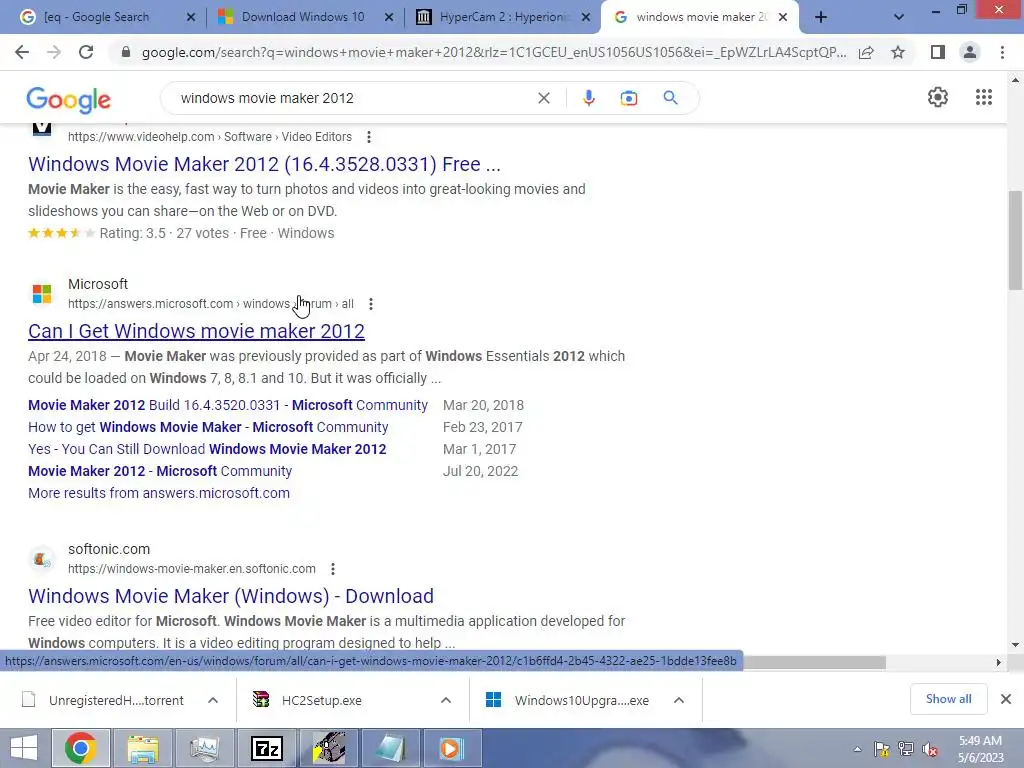1024x768 pixels.
Task: Click the blue search magnifier button
Action: pyautogui.click(x=670, y=98)
